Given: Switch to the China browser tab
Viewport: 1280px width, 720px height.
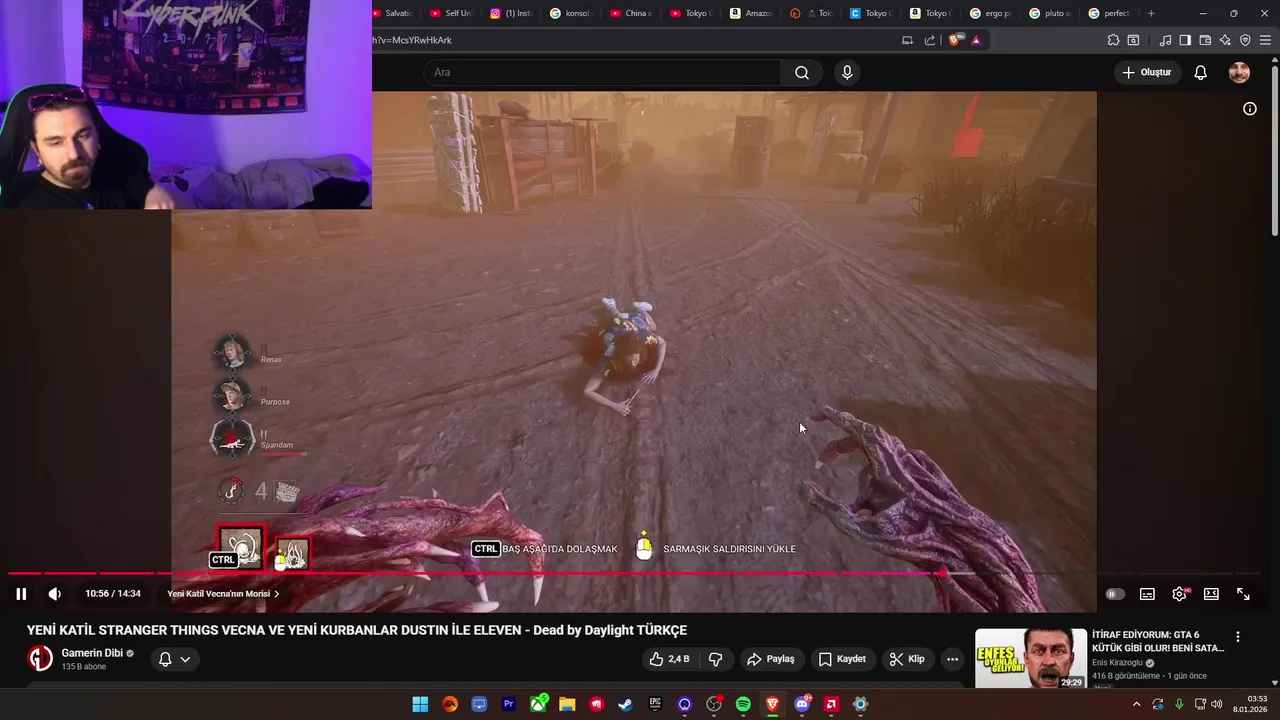Looking at the screenshot, I should pyautogui.click(x=632, y=13).
